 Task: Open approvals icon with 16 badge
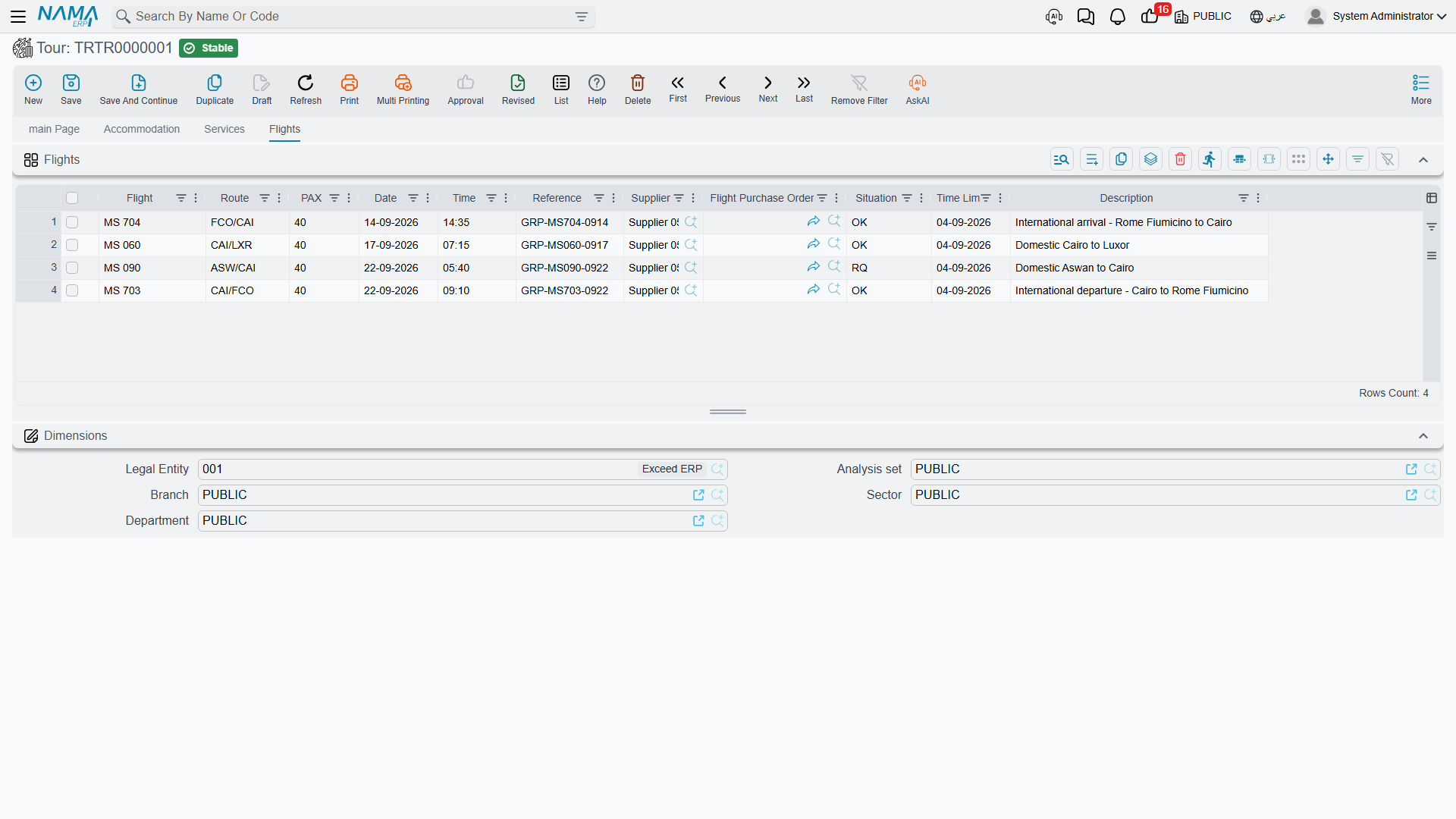click(x=1150, y=17)
